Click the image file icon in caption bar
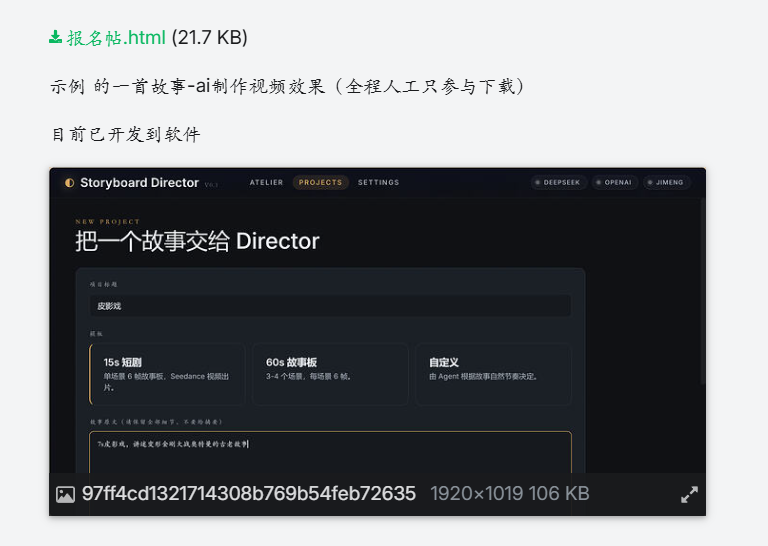The width and height of the screenshot is (768, 546). 66,495
